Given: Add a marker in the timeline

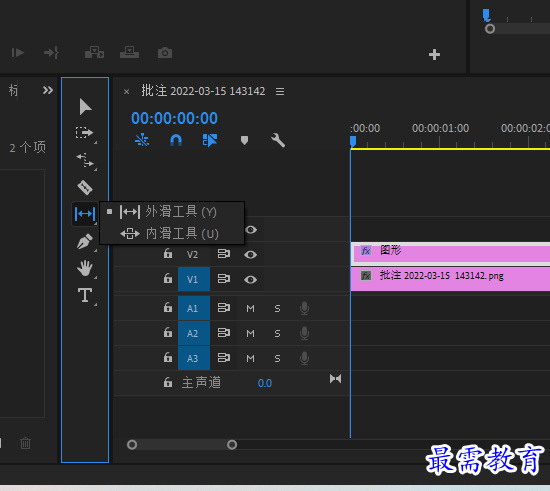Looking at the screenshot, I should point(244,140).
